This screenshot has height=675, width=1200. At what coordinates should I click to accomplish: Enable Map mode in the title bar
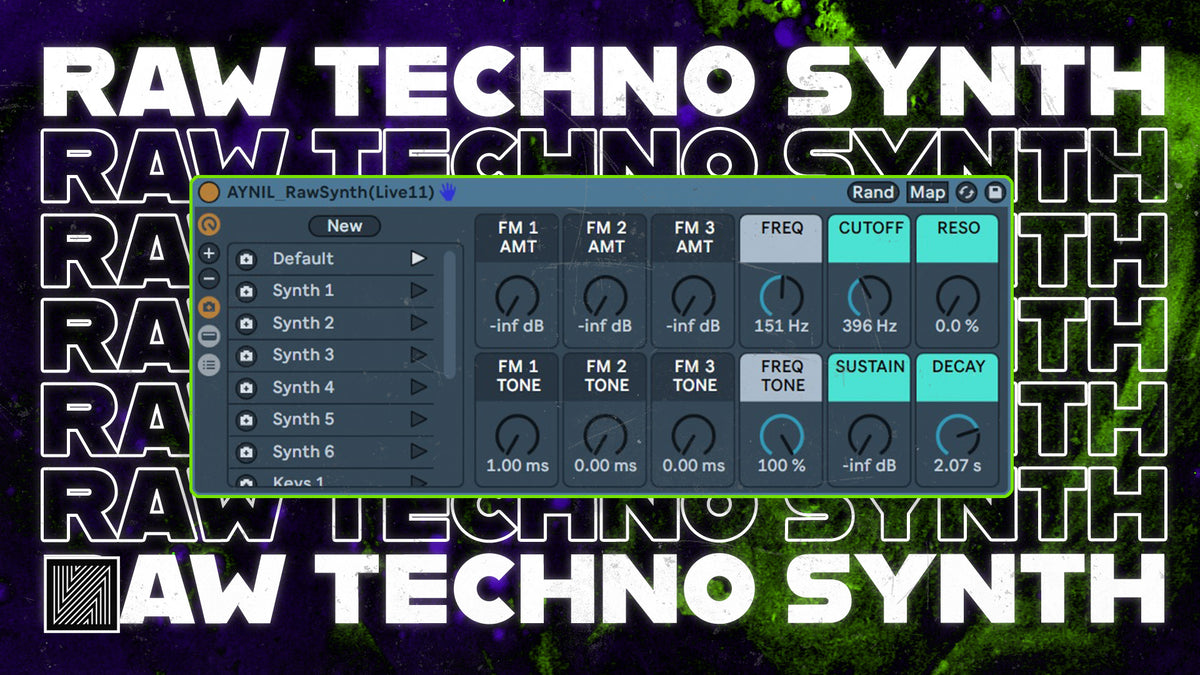coord(926,192)
